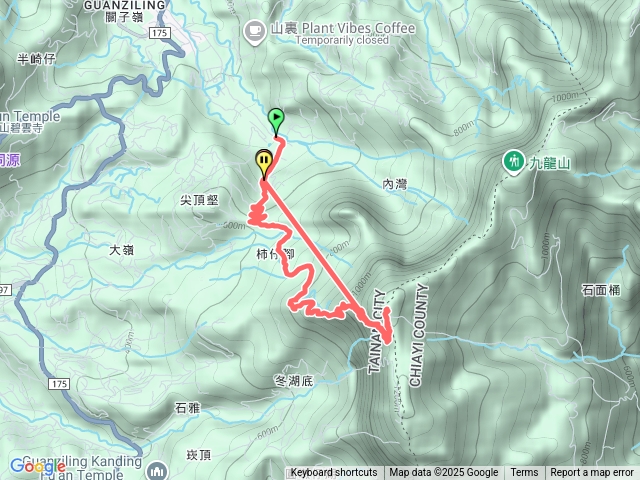Viewport: 640px width, 480px height.
Task: Click the green start marker pin
Action: (x=276, y=121)
